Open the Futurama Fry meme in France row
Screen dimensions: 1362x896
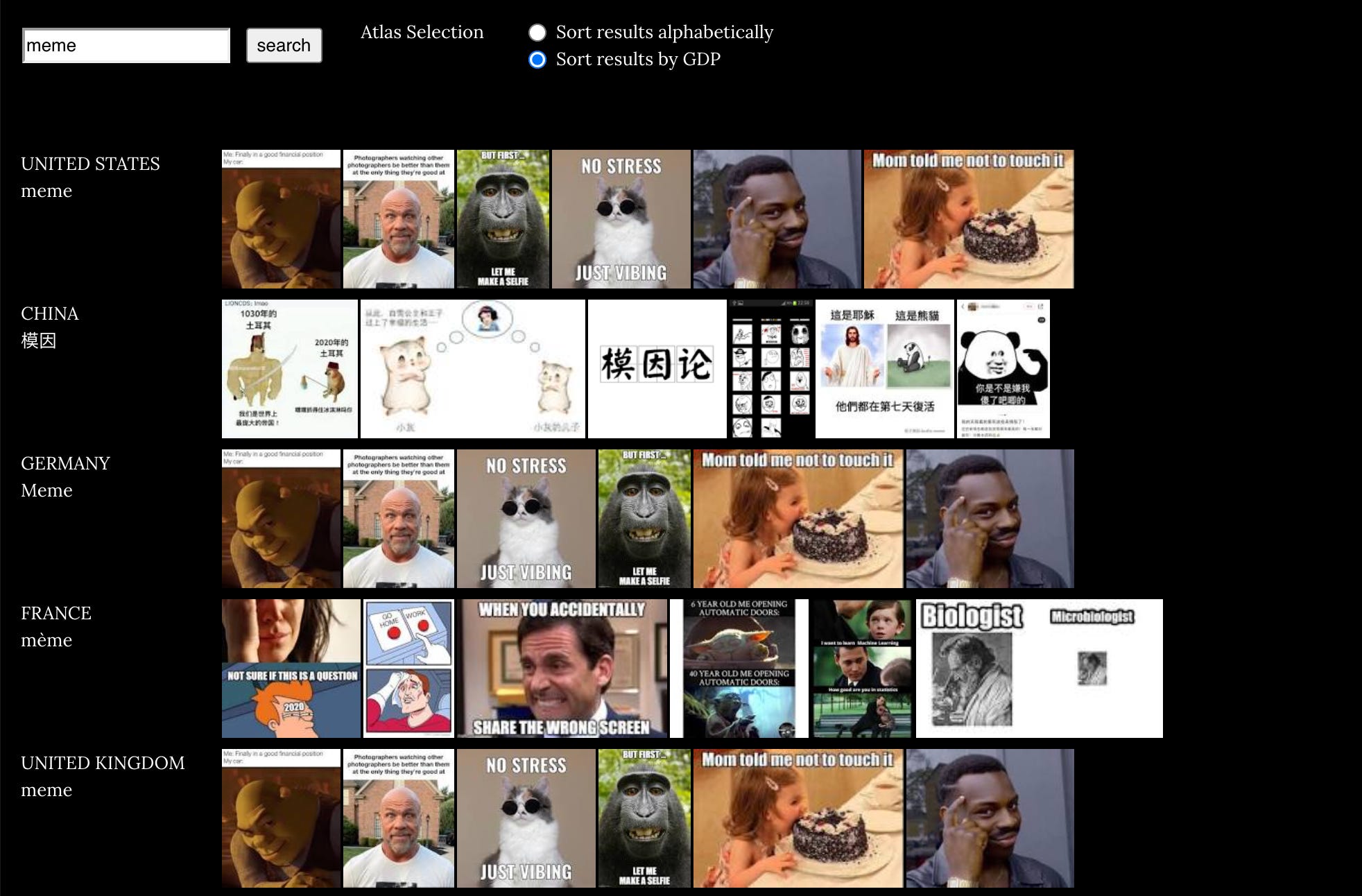tap(291, 669)
